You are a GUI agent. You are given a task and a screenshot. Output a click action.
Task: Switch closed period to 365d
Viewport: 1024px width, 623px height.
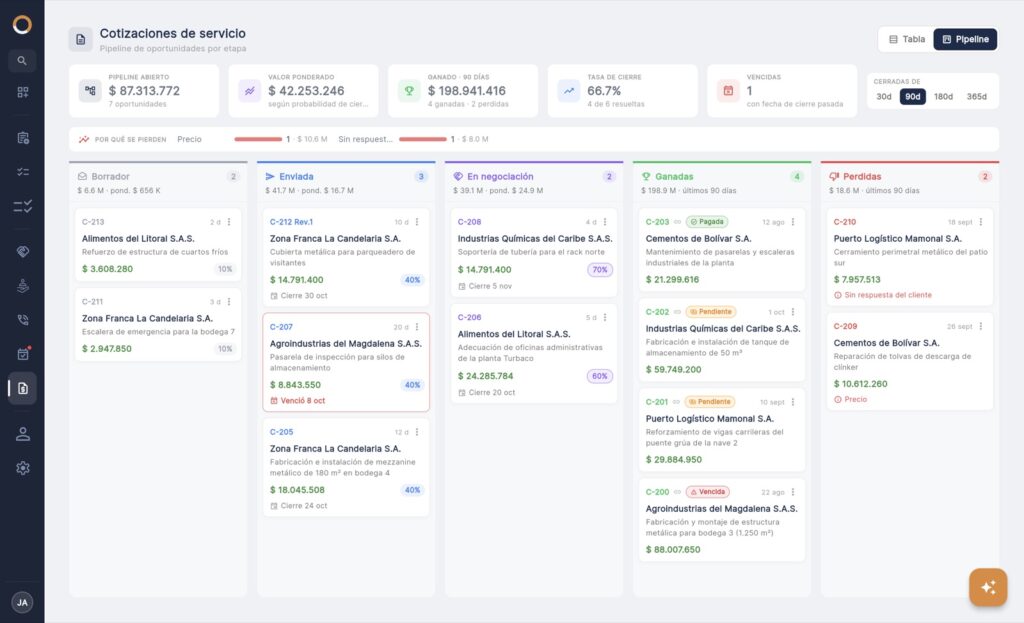coord(976,97)
